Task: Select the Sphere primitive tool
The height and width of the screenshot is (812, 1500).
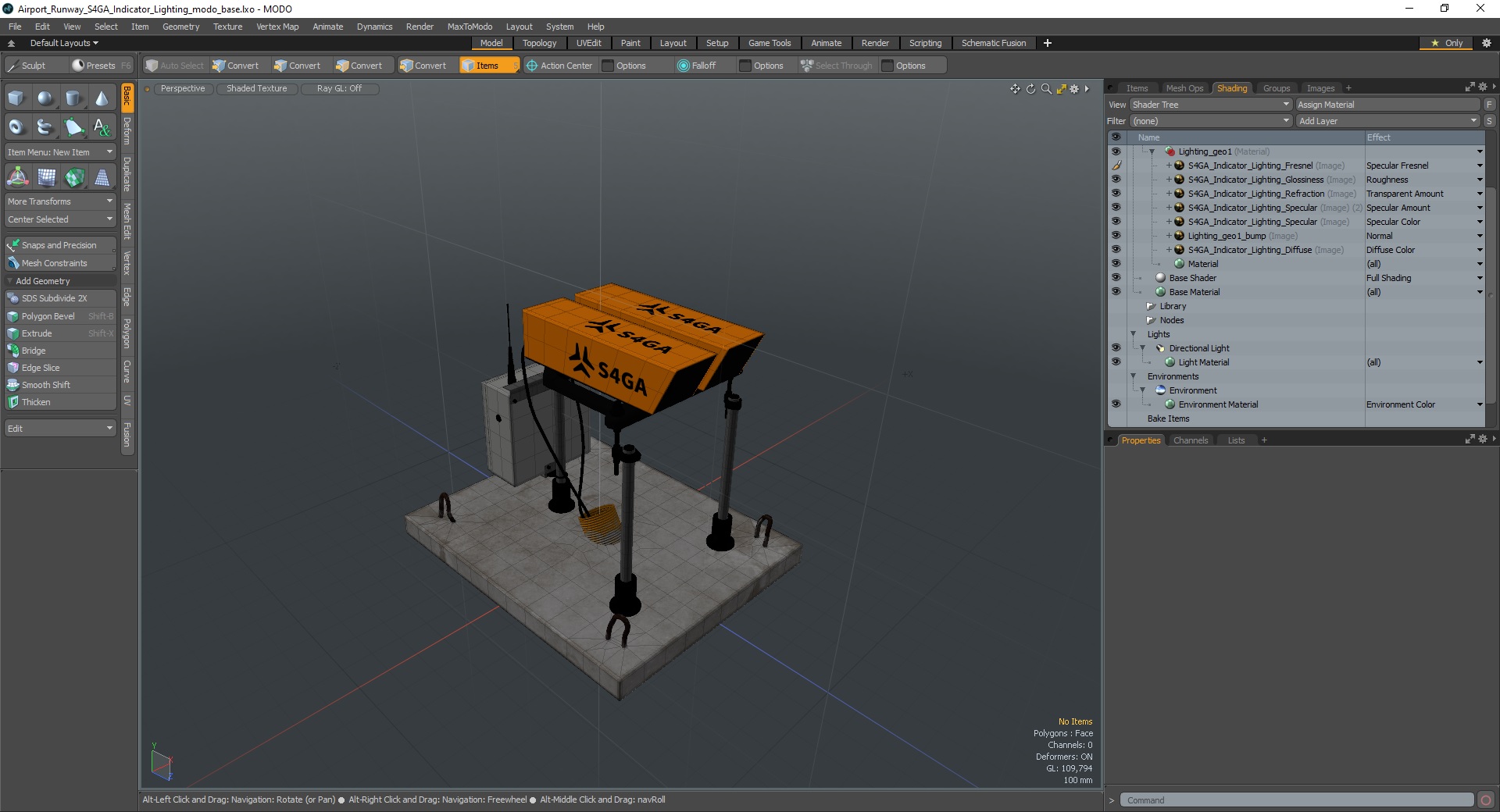Action: (46, 98)
